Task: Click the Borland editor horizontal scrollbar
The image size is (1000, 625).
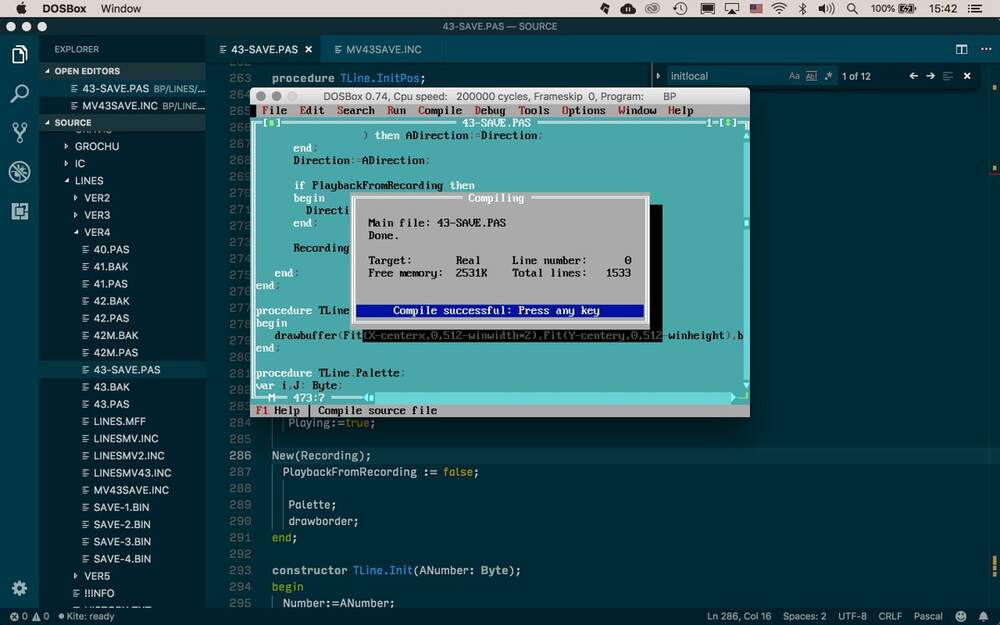Action: tap(550, 397)
